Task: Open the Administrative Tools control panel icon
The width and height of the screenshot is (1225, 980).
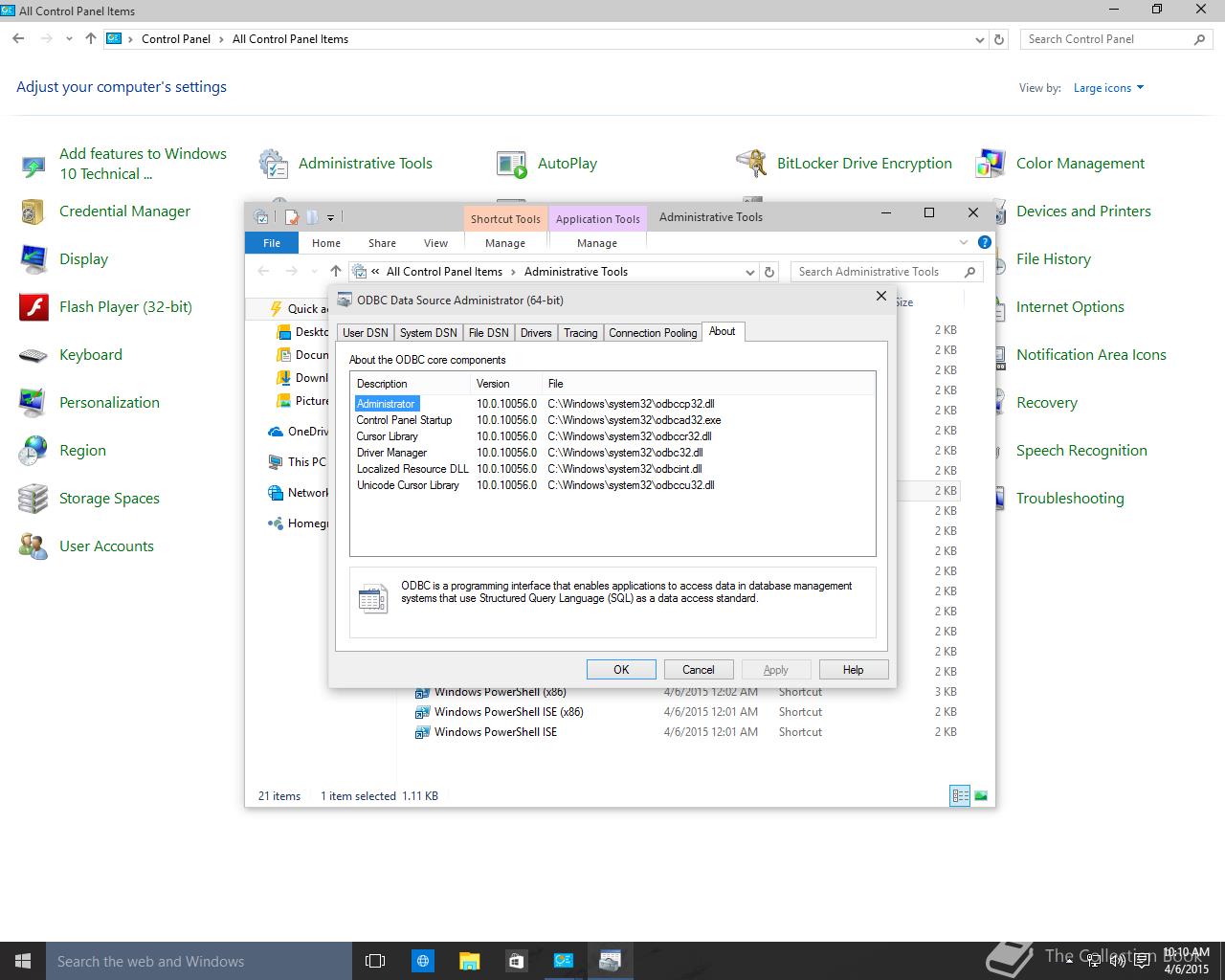Action: [345, 164]
